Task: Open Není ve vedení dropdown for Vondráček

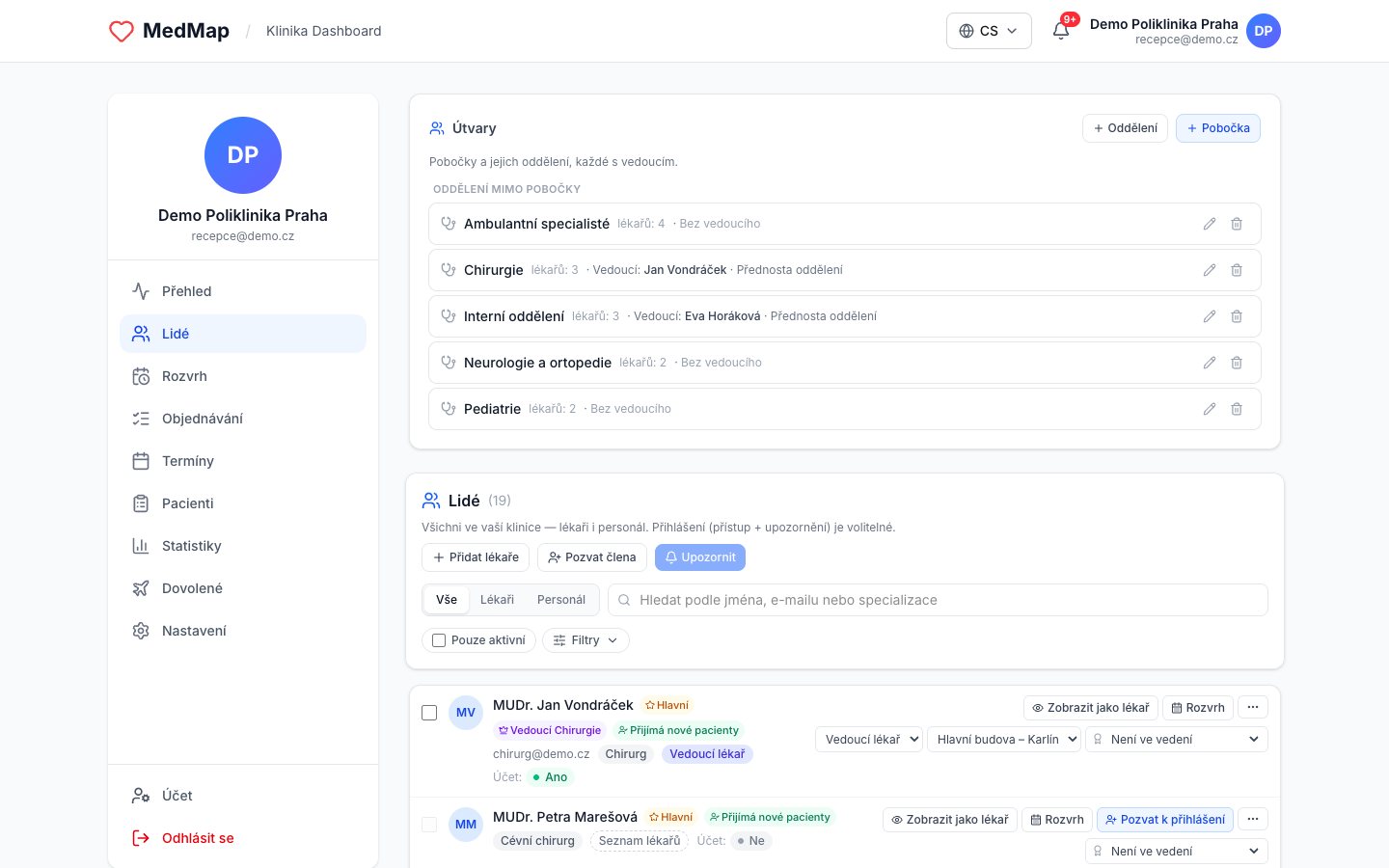Action: [x=1177, y=740]
